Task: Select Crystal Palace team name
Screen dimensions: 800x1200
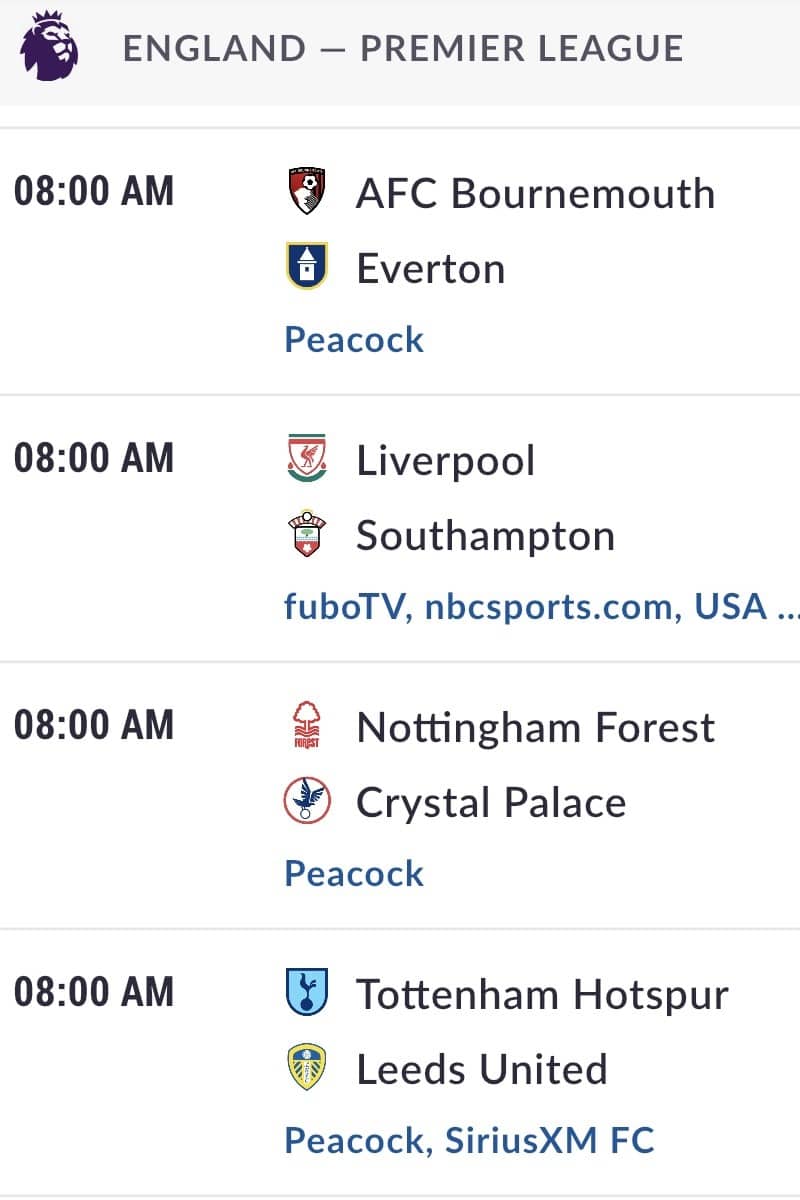Action: pos(491,803)
